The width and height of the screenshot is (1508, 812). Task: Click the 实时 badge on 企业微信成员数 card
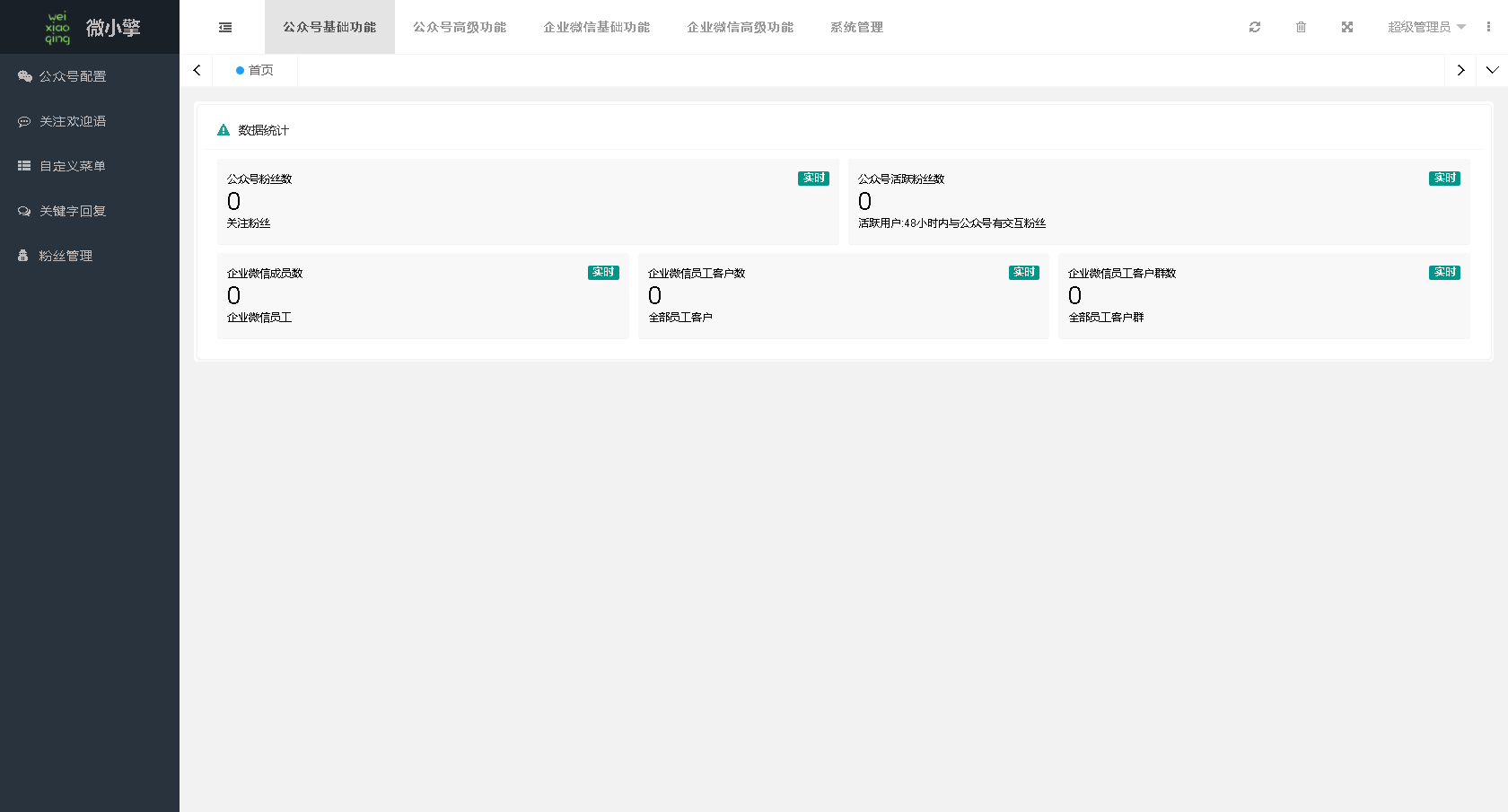[603, 273]
